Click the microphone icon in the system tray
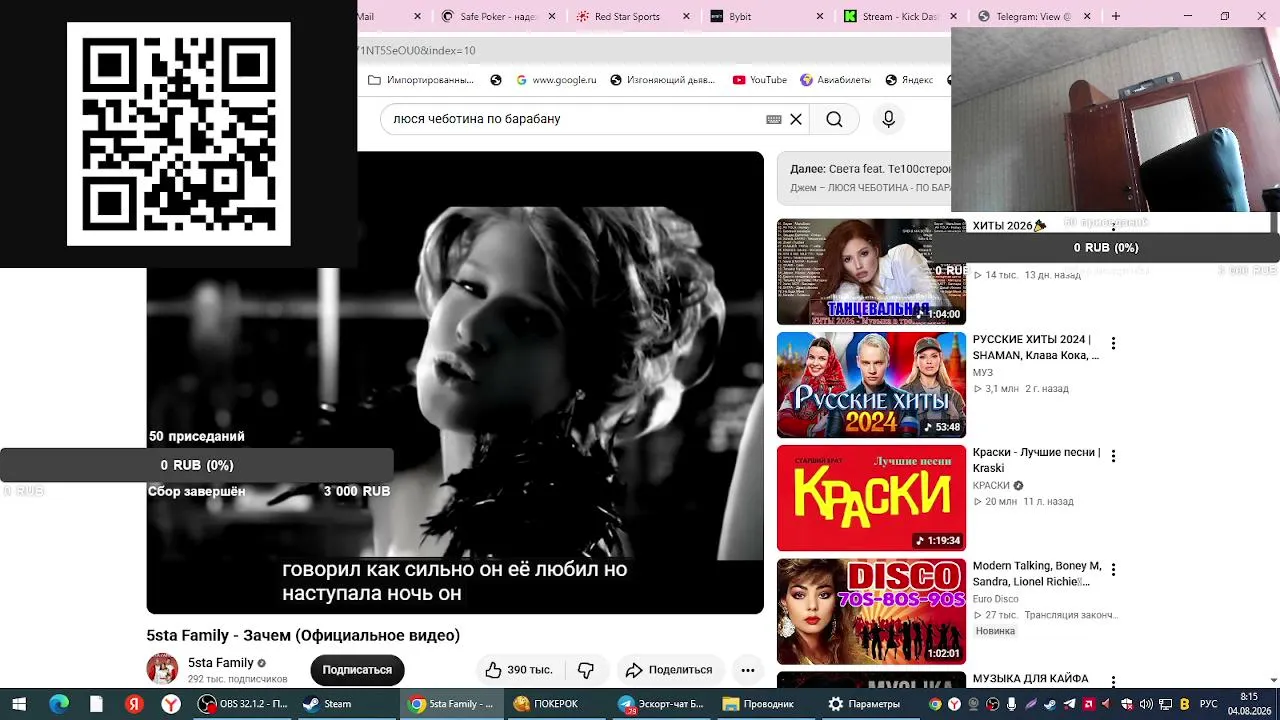Viewport: 1280px width, 720px height. pos(1012,704)
